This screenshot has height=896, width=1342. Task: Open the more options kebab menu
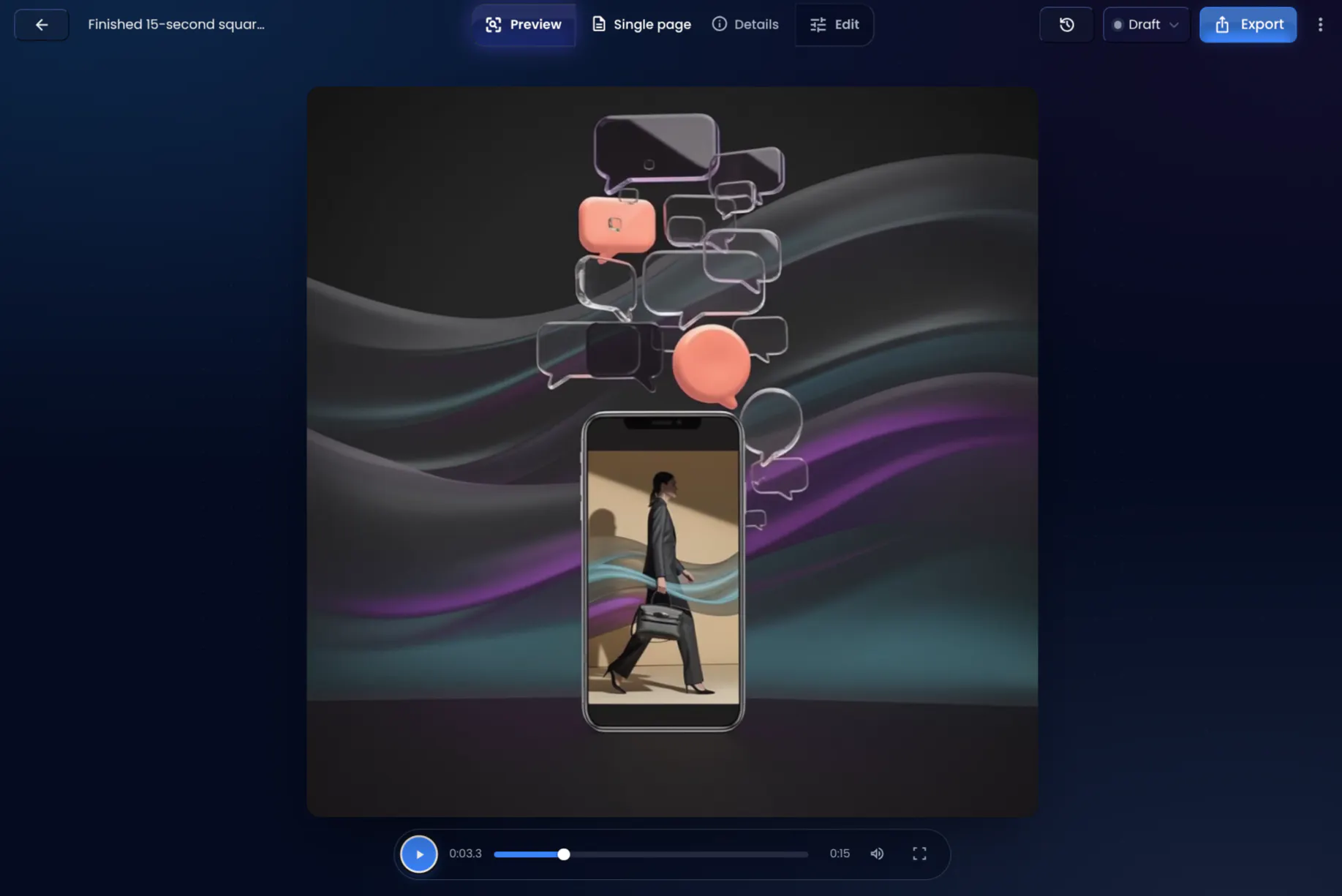click(1320, 25)
